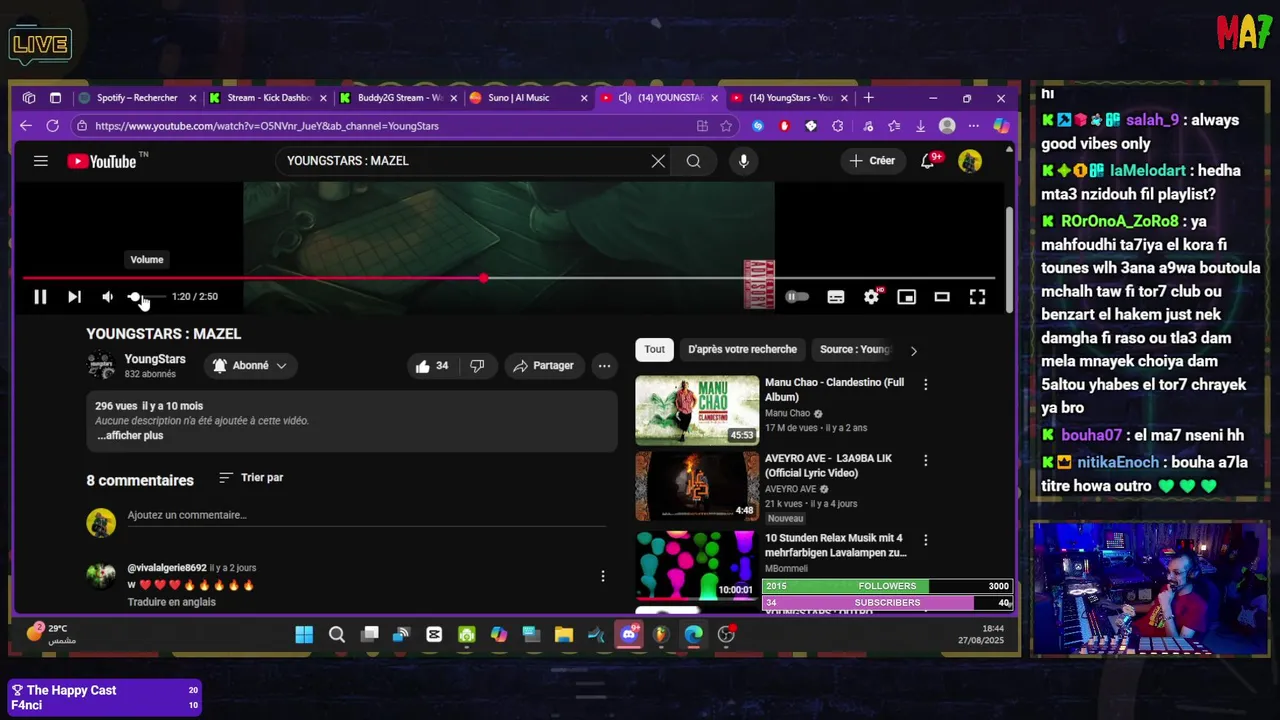Image resolution: width=1280 pixels, height=720 pixels.
Task: Open comment options three-dot menu
Action: (602, 576)
